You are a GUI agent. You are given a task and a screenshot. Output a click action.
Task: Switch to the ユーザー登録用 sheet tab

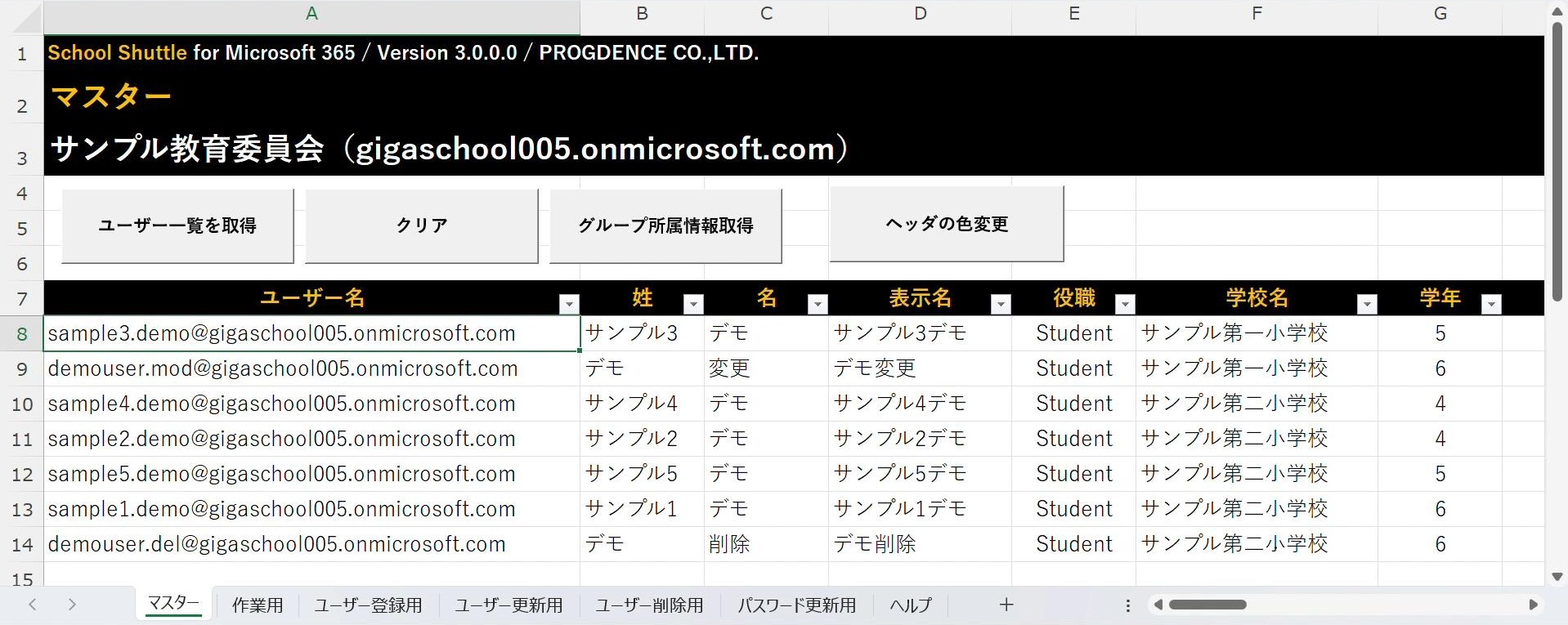pos(368,605)
